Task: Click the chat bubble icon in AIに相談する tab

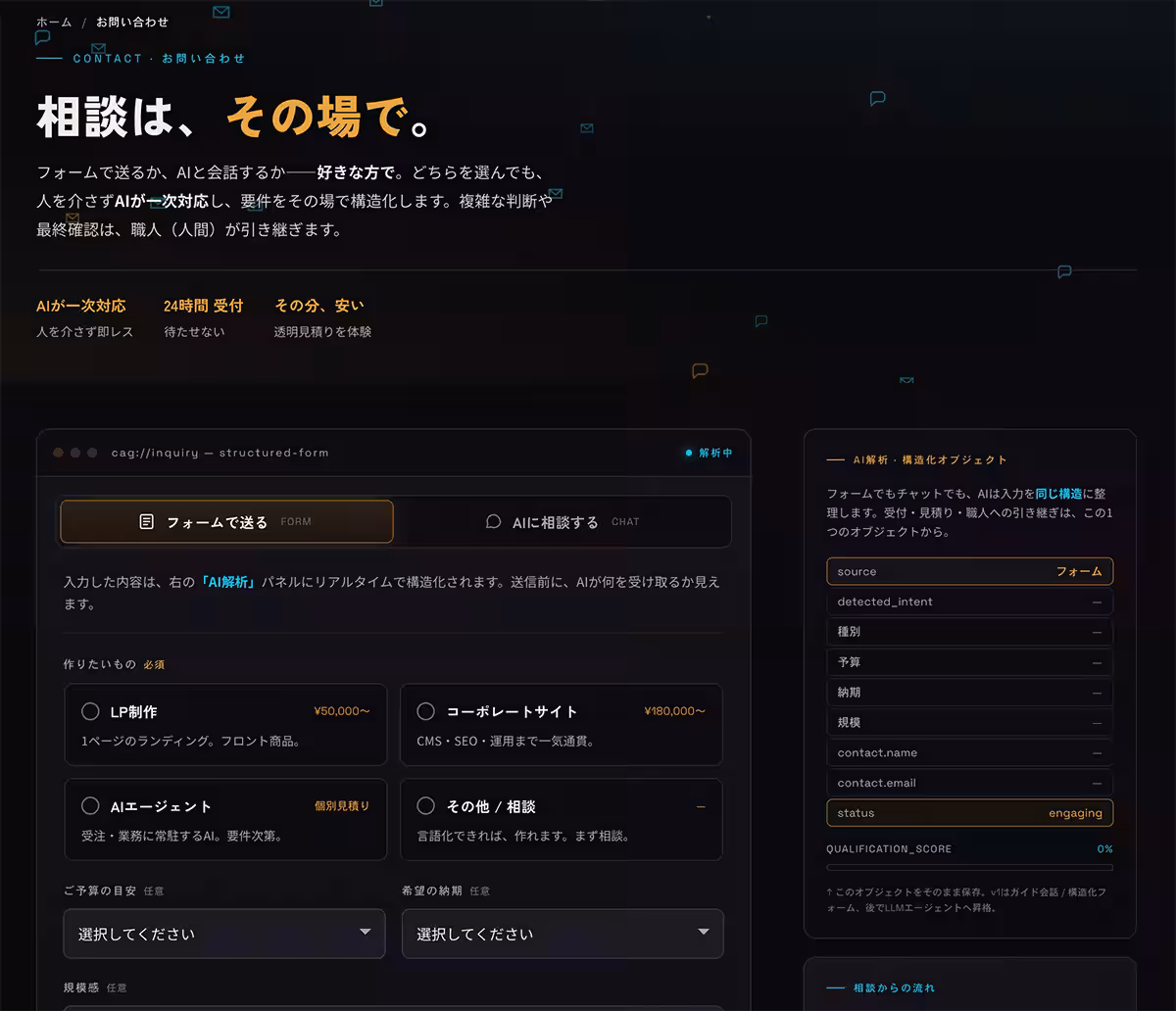Action: pyautogui.click(x=494, y=521)
